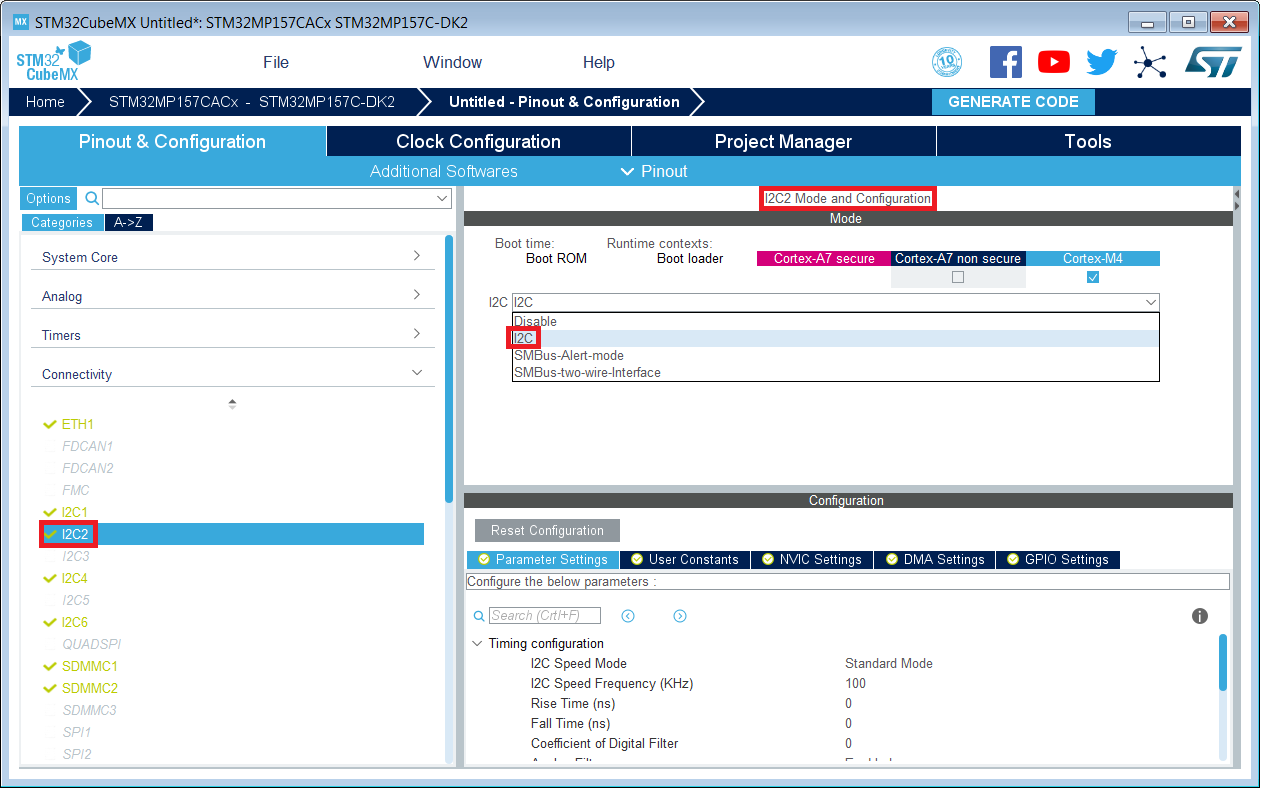This screenshot has height=790, width=1267.
Task: Open the NVIC Settings tab
Action: tap(811, 560)
